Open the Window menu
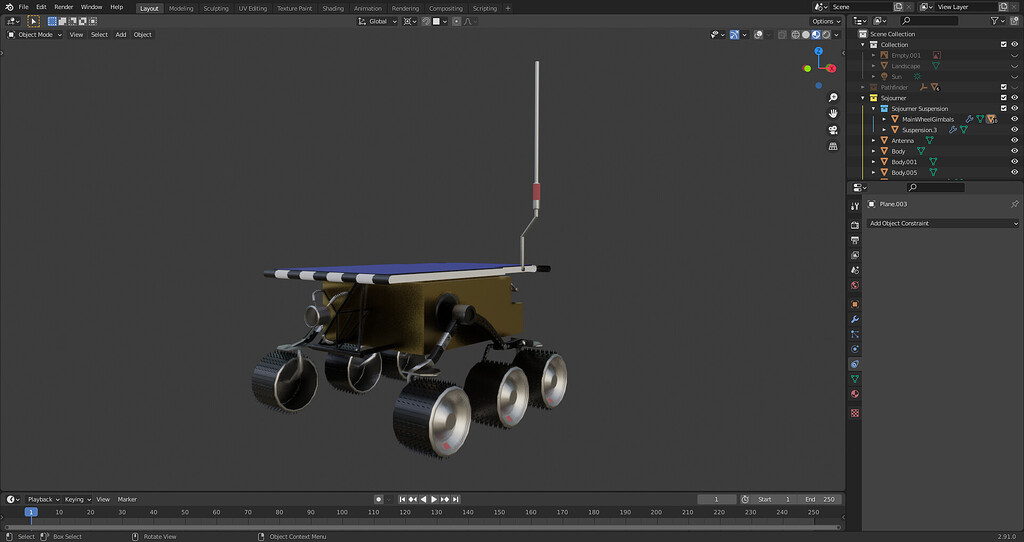The width and height of the screenshot is (1024, 542). 91,7
